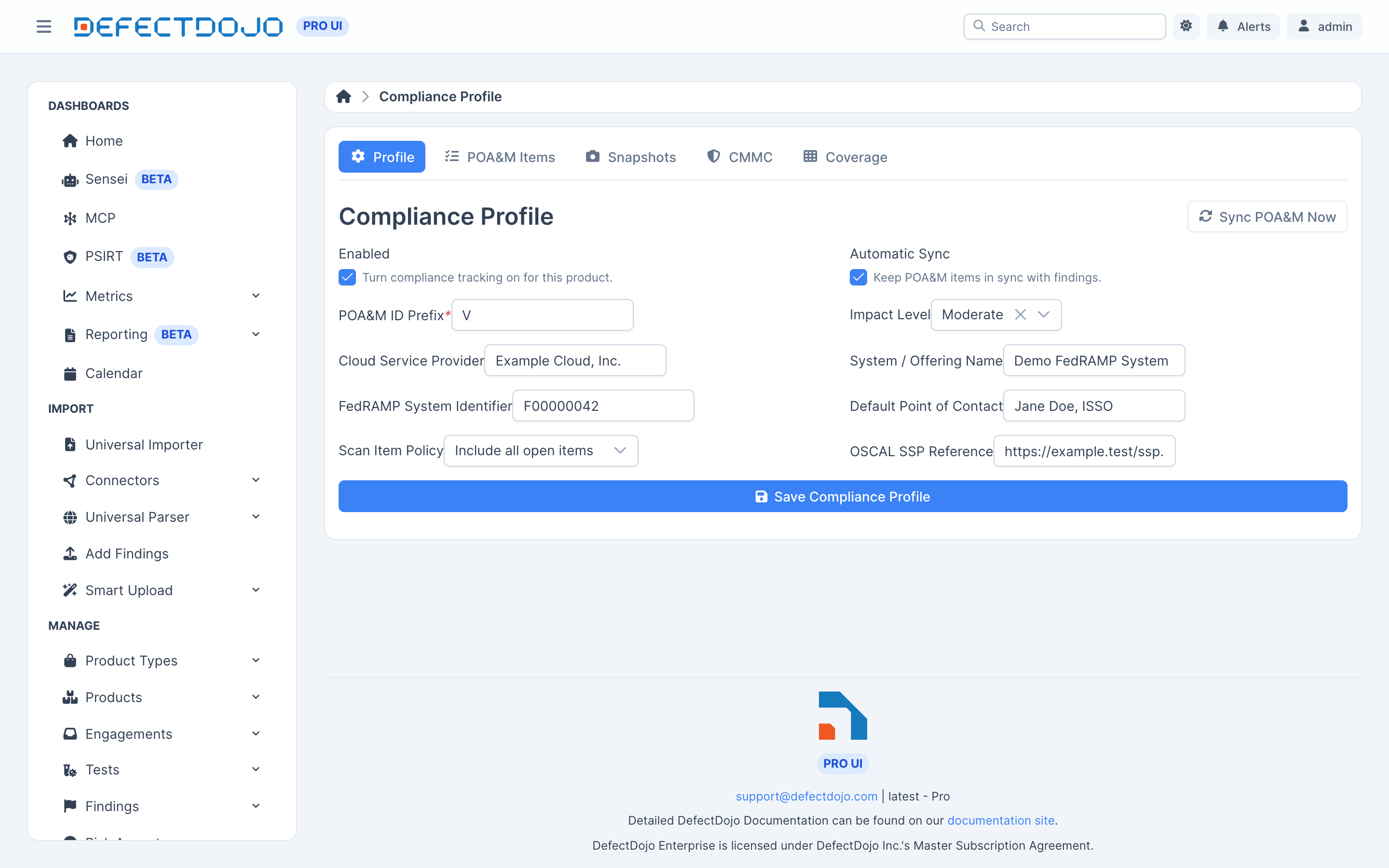Click the Search field
This screenshot has height=868, width=1389.
point(1064,27)
